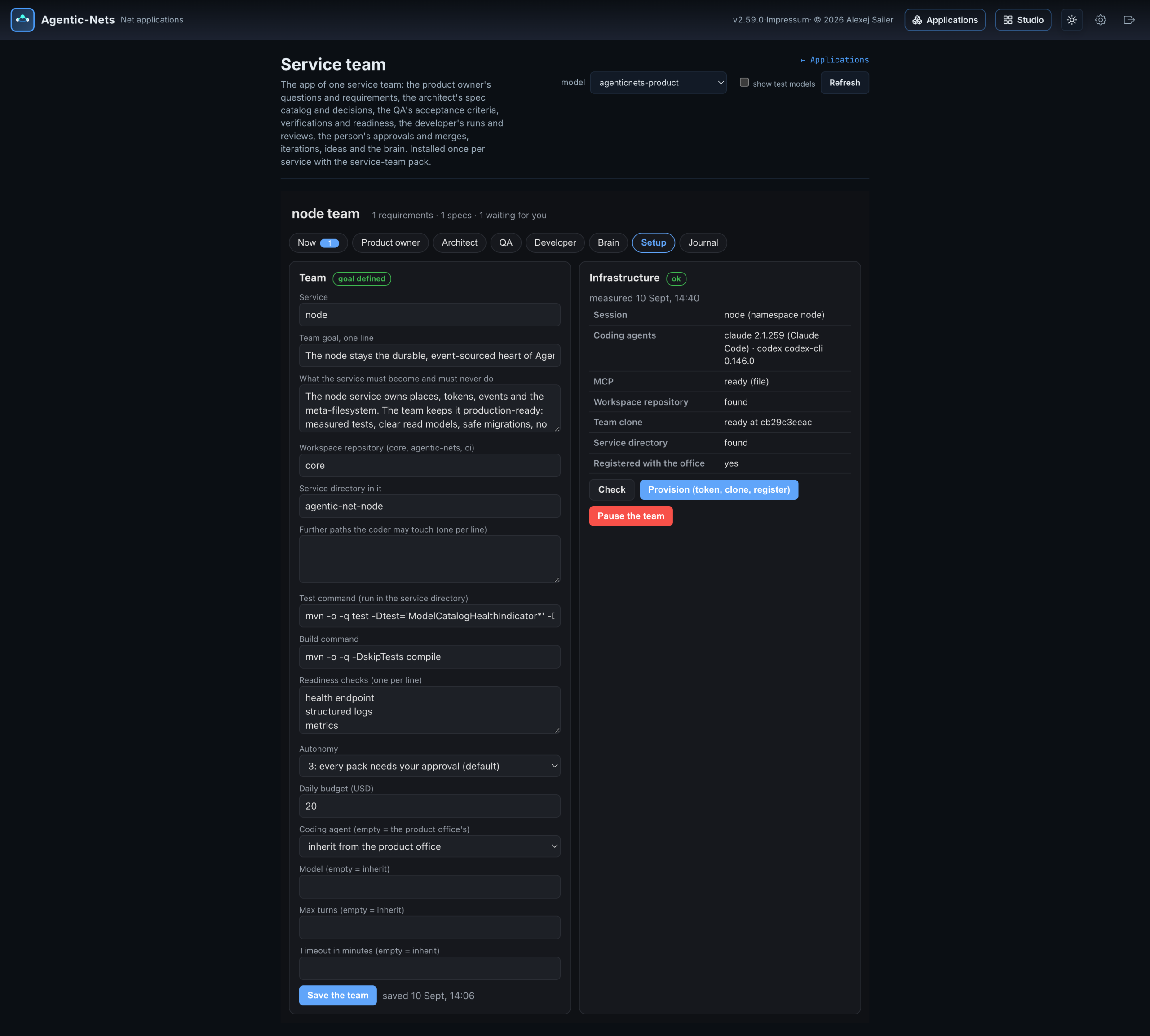Switch to the QA tab

click(x=506, y=242)
